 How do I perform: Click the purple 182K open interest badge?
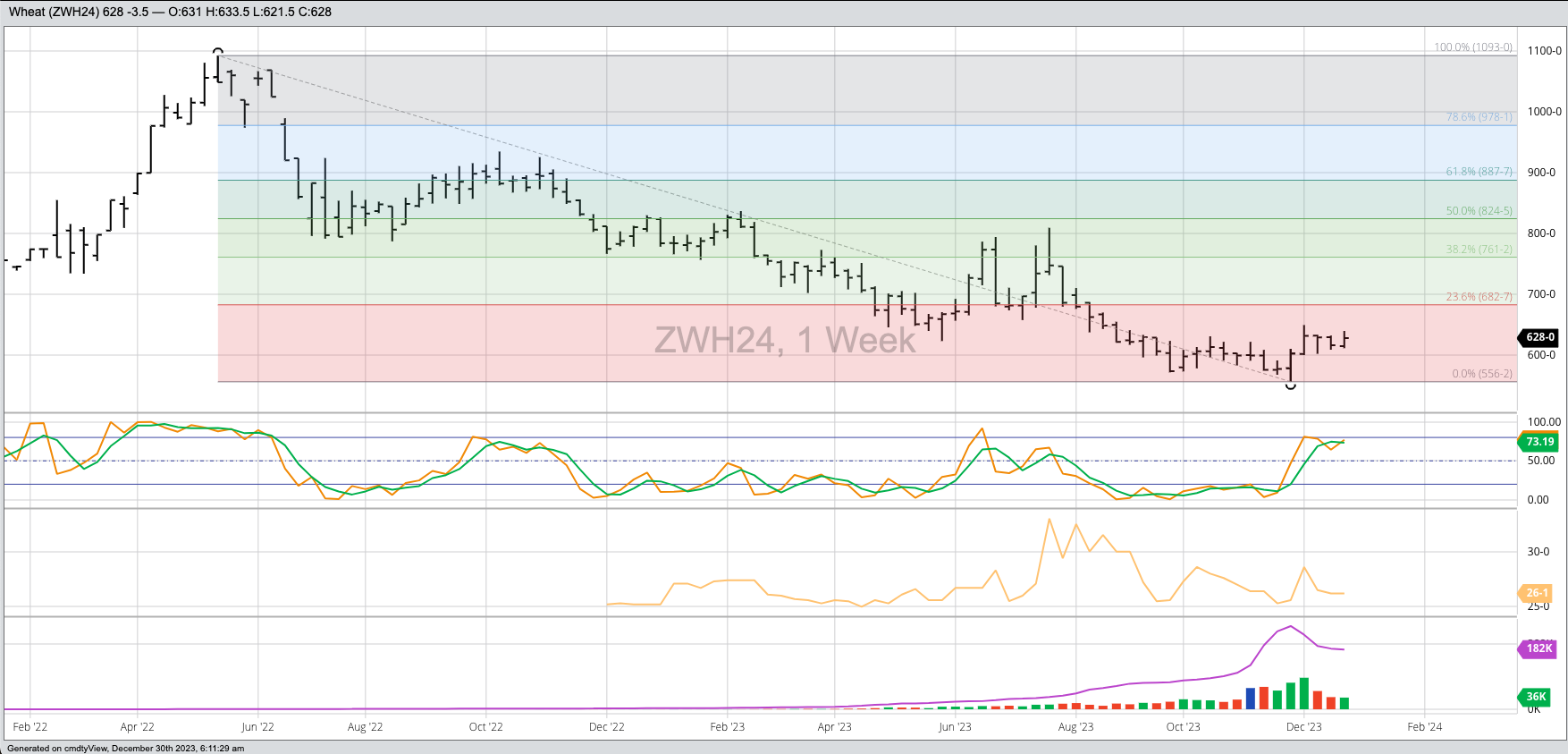[1538, 648]
